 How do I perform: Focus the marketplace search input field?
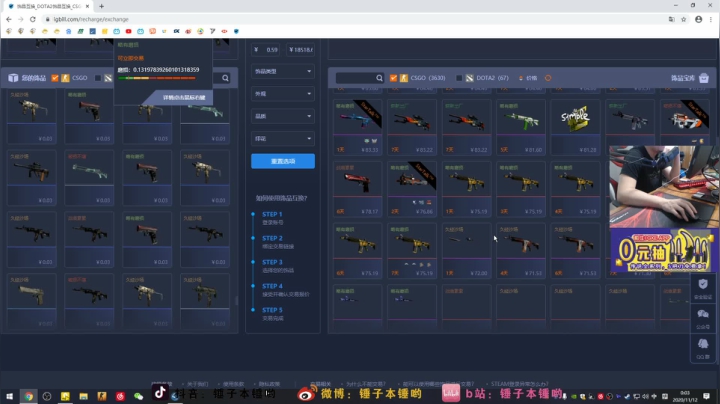coord(356,78)
